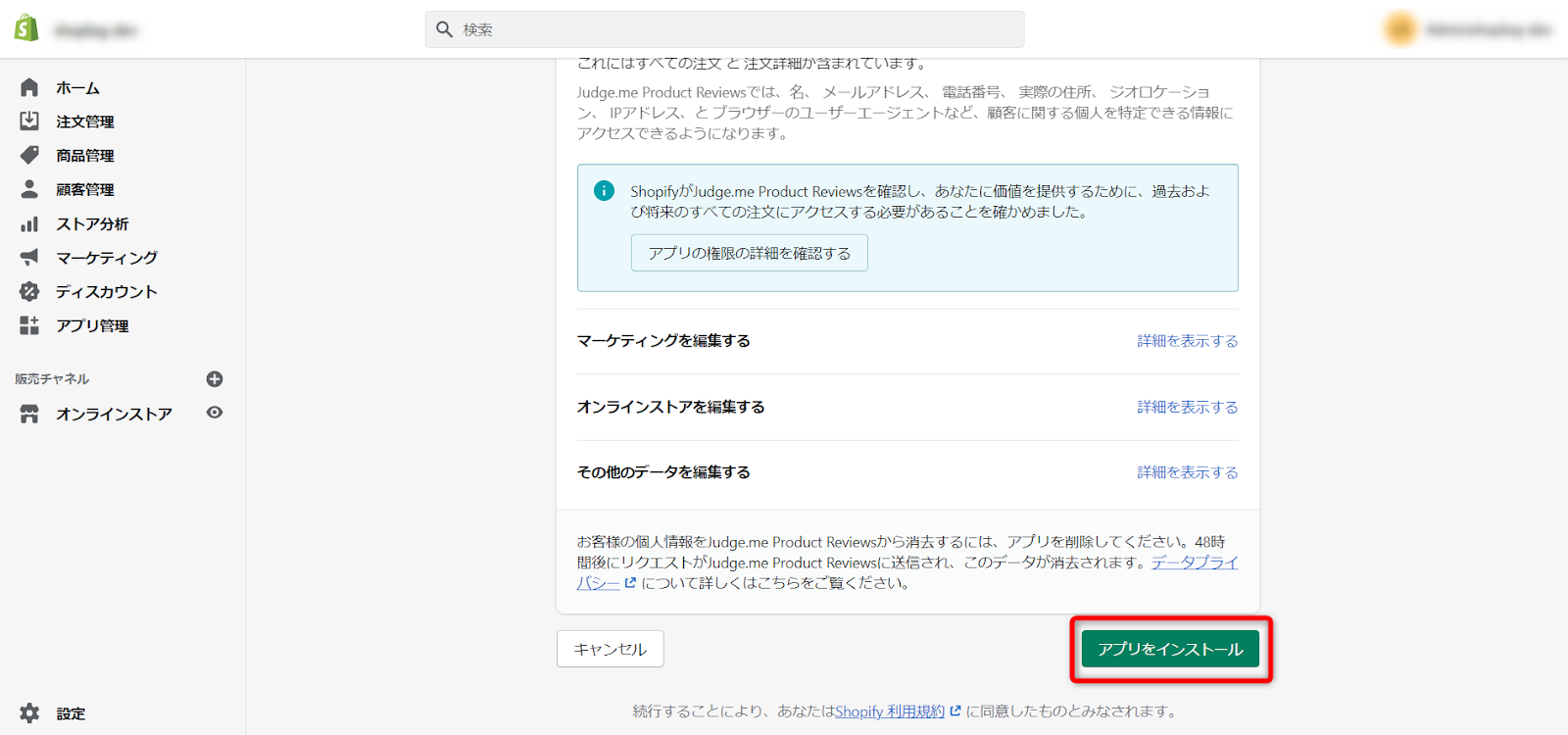The image size is (1568, 735).
Task: Click the アプリ管理 grid icon
Action: (x=29, y=325)
